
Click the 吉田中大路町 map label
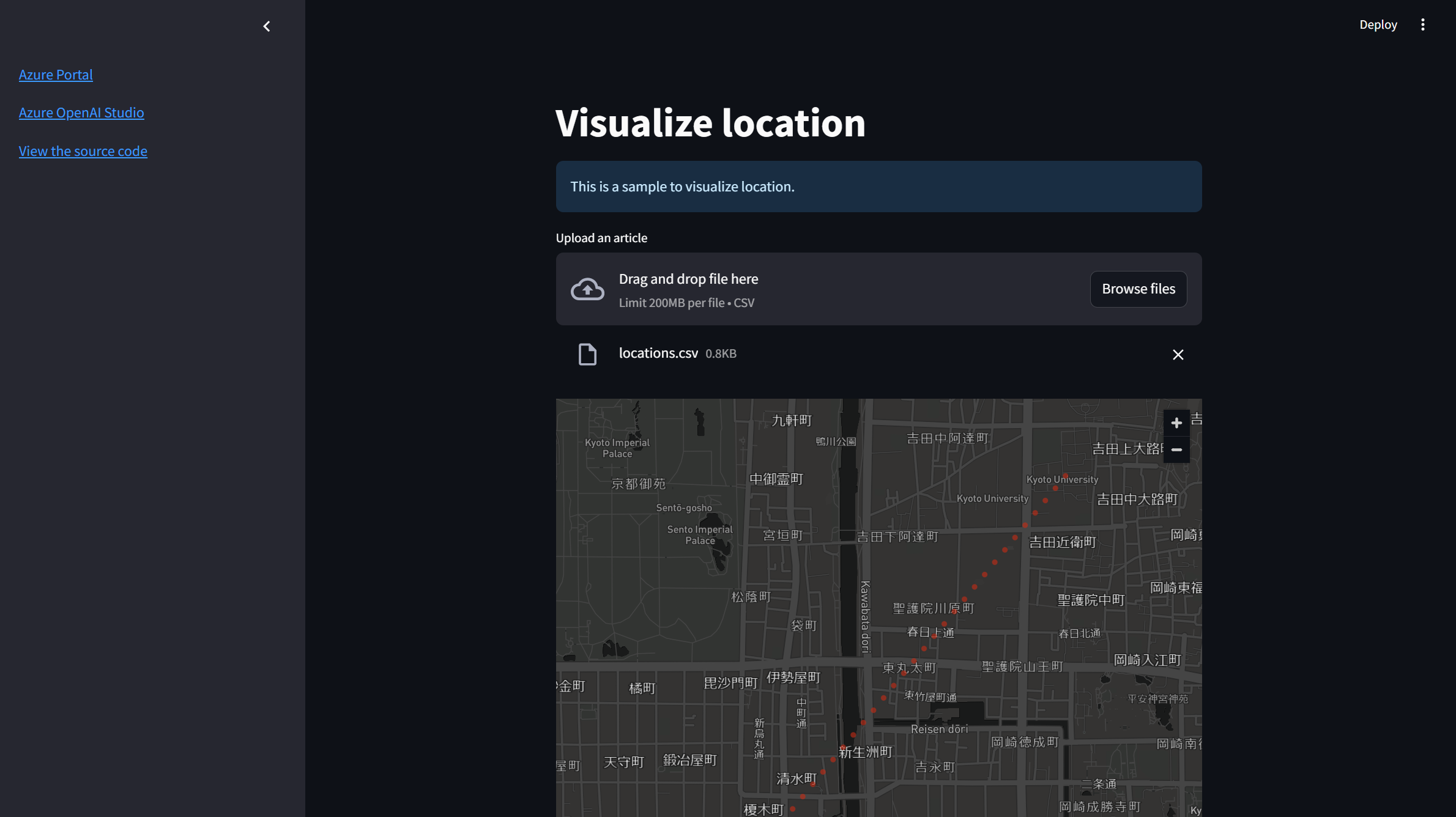1137,499
